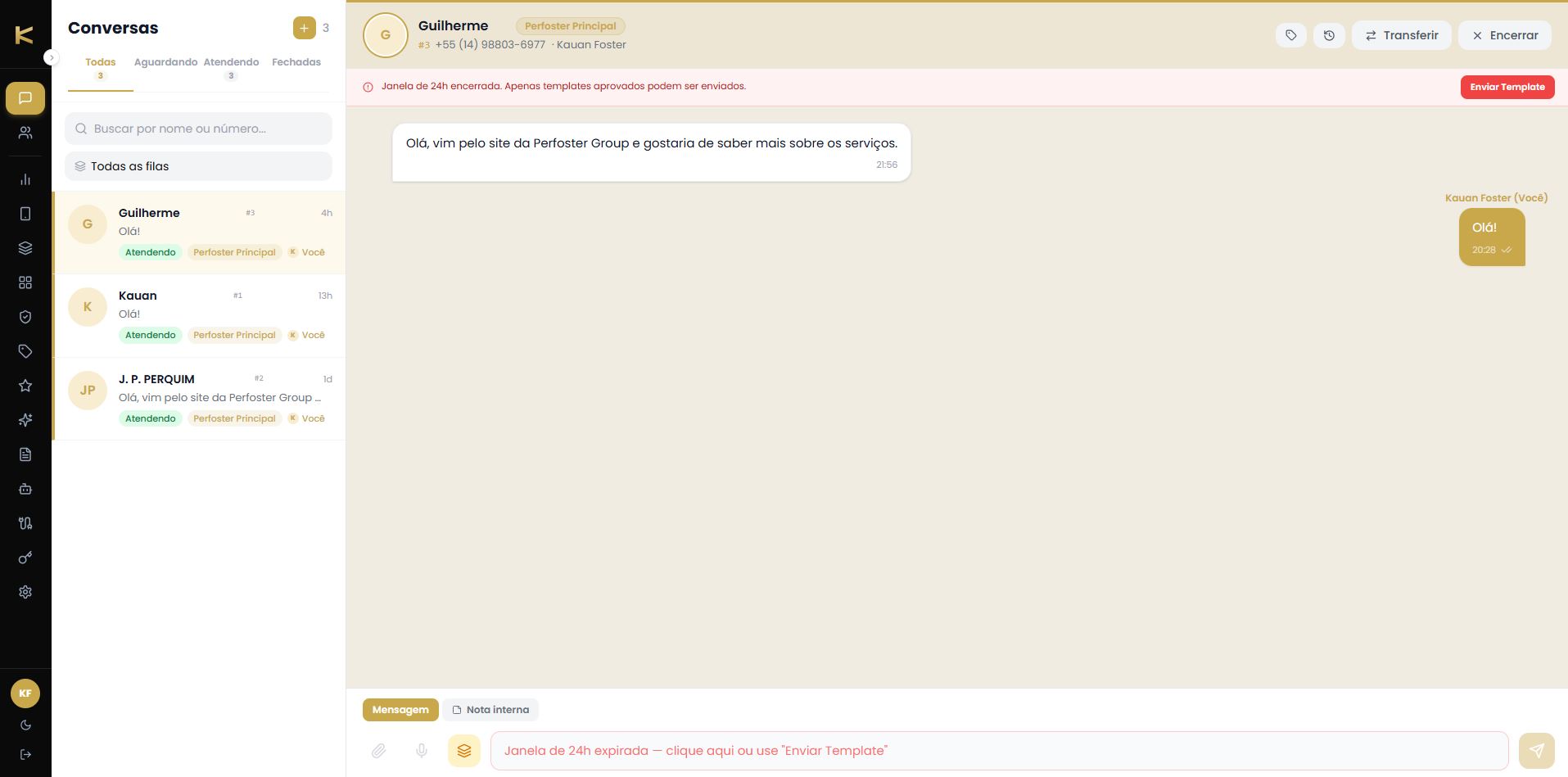Click the phone number +55 (14) 98803-6977
Screen dimensions: 1568x777
[490, 45]
